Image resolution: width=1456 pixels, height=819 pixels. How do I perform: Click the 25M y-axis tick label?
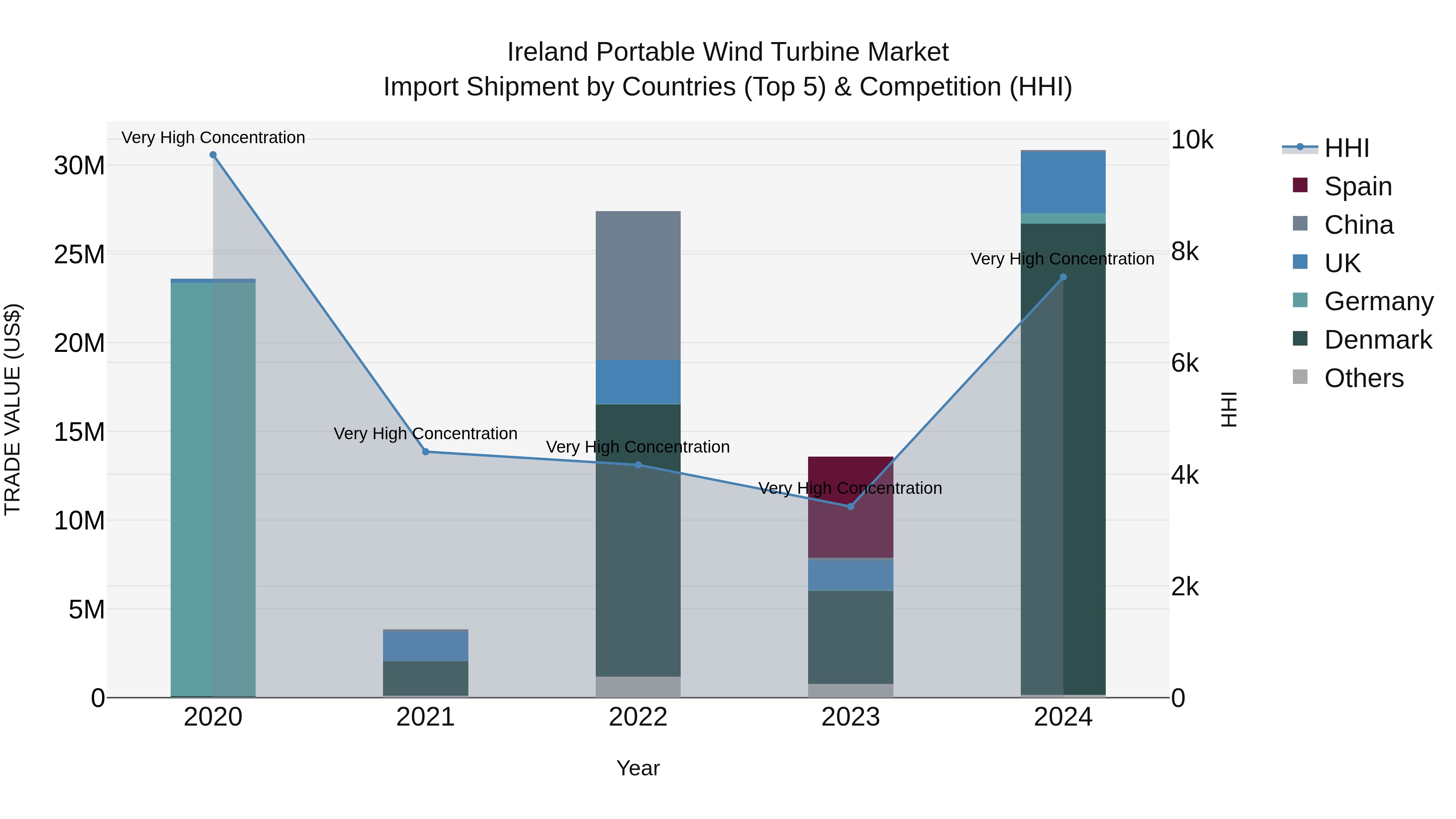(x=79, y=254)
